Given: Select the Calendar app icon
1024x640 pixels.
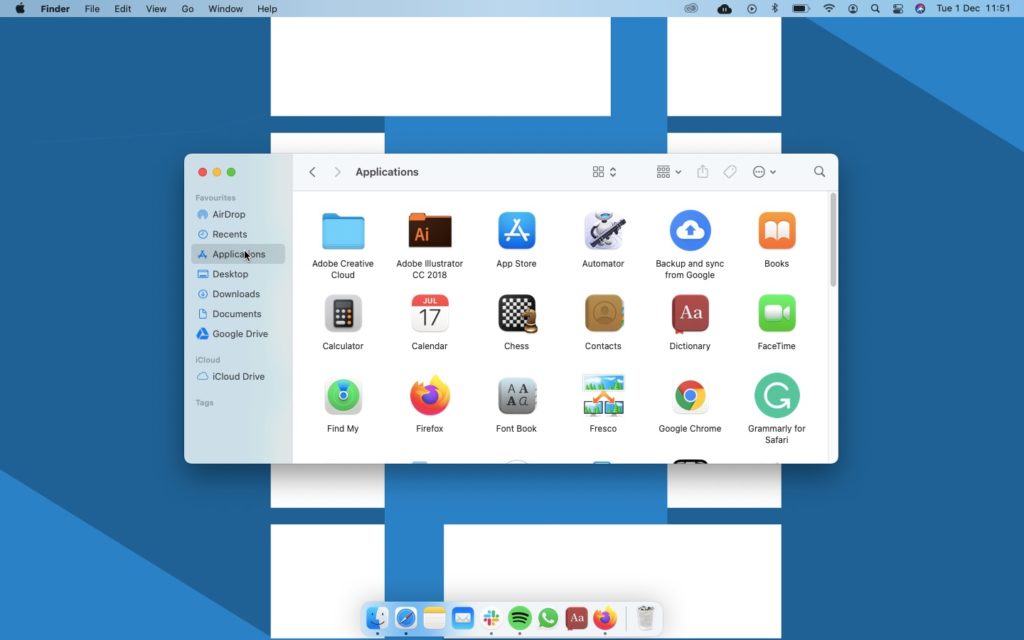Looking at the screenshot, I should coord(430,314).
